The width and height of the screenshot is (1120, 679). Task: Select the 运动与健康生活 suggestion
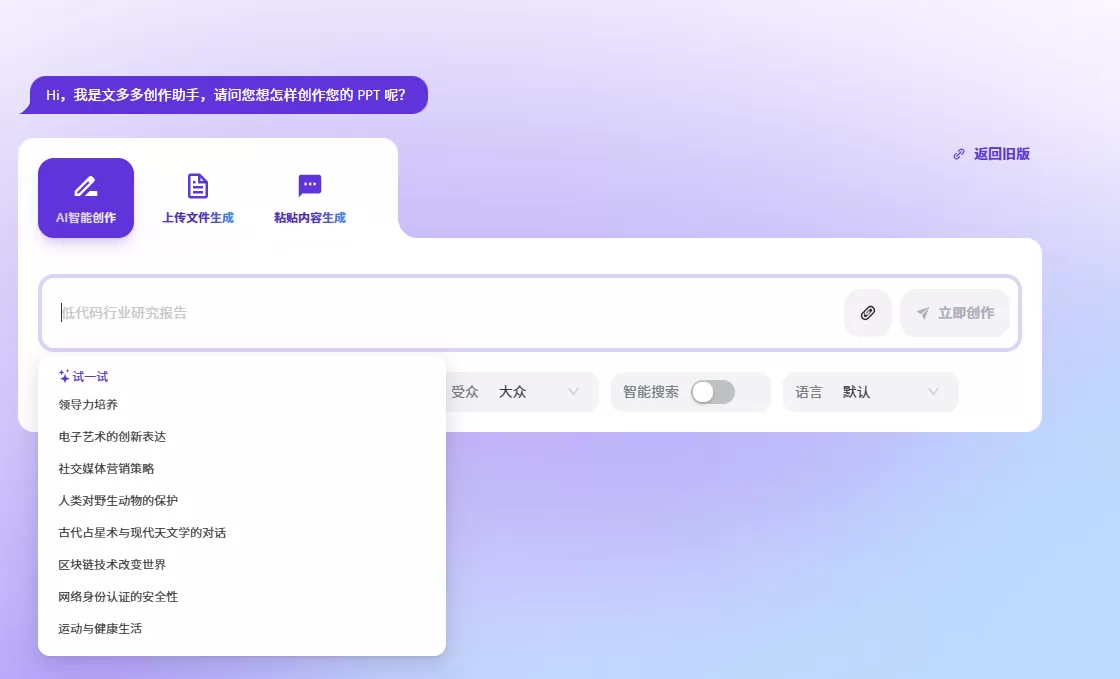[100, 628]
